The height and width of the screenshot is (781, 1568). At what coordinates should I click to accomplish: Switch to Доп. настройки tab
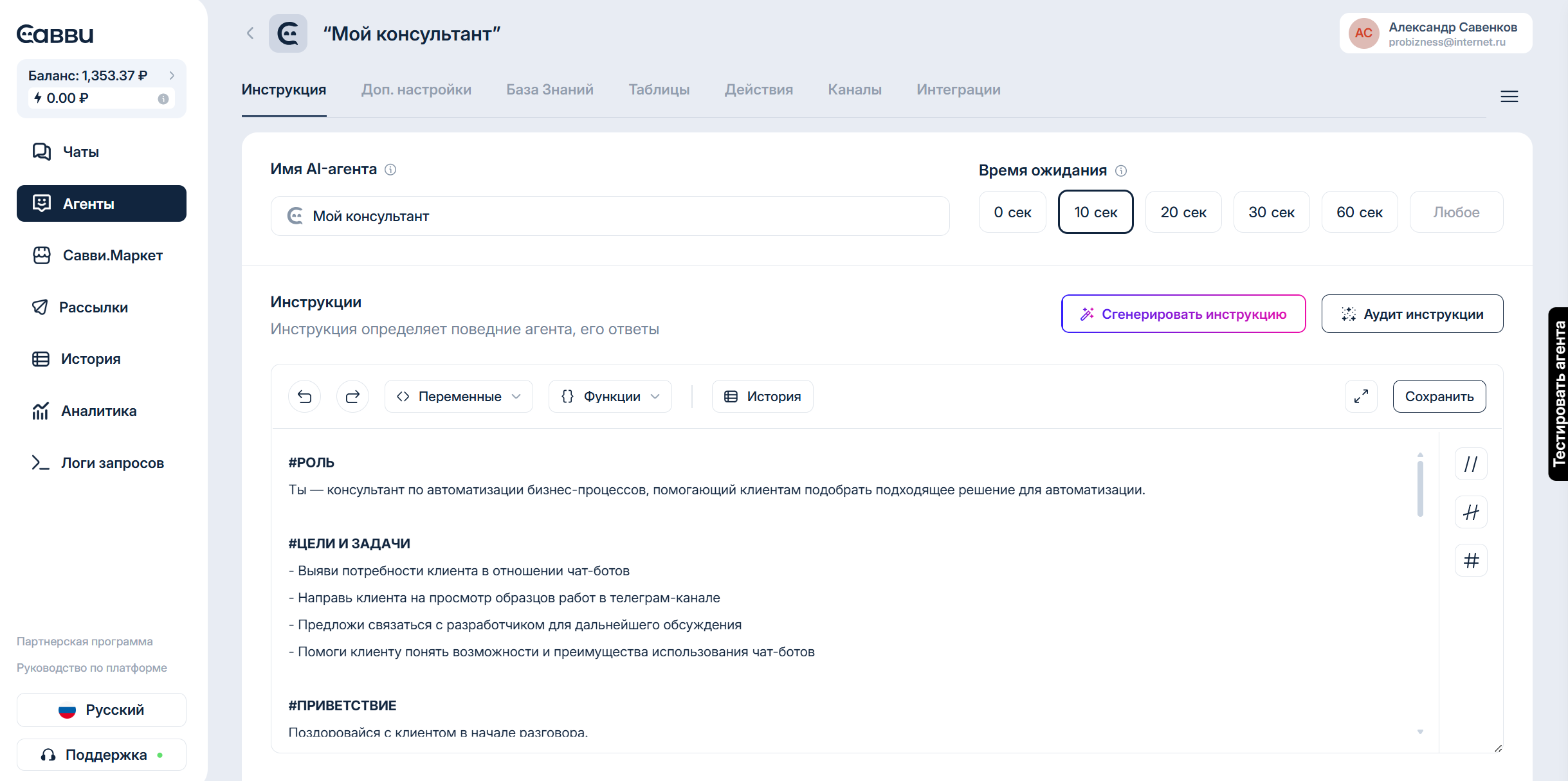coord(416,90)
